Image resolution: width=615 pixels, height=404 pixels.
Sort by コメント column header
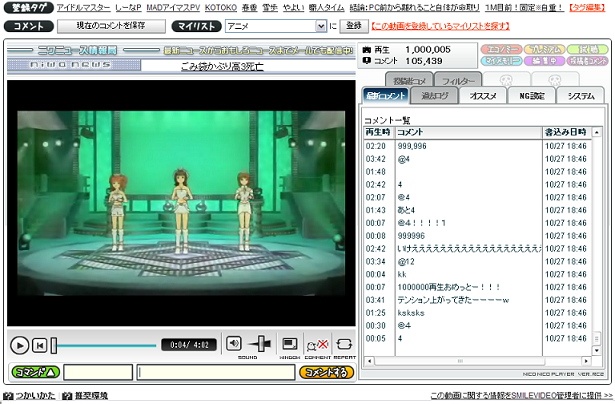click(x=468, y=132)
